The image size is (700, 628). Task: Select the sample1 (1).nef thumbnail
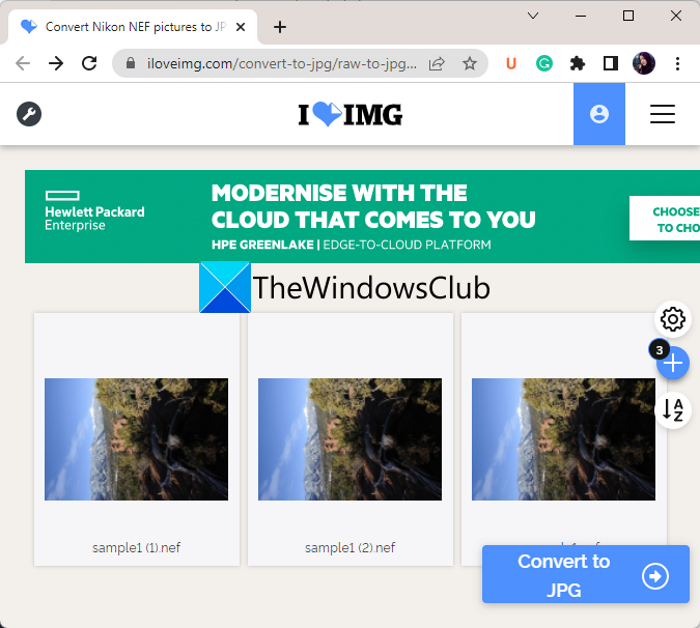click(x=136, y=439)
